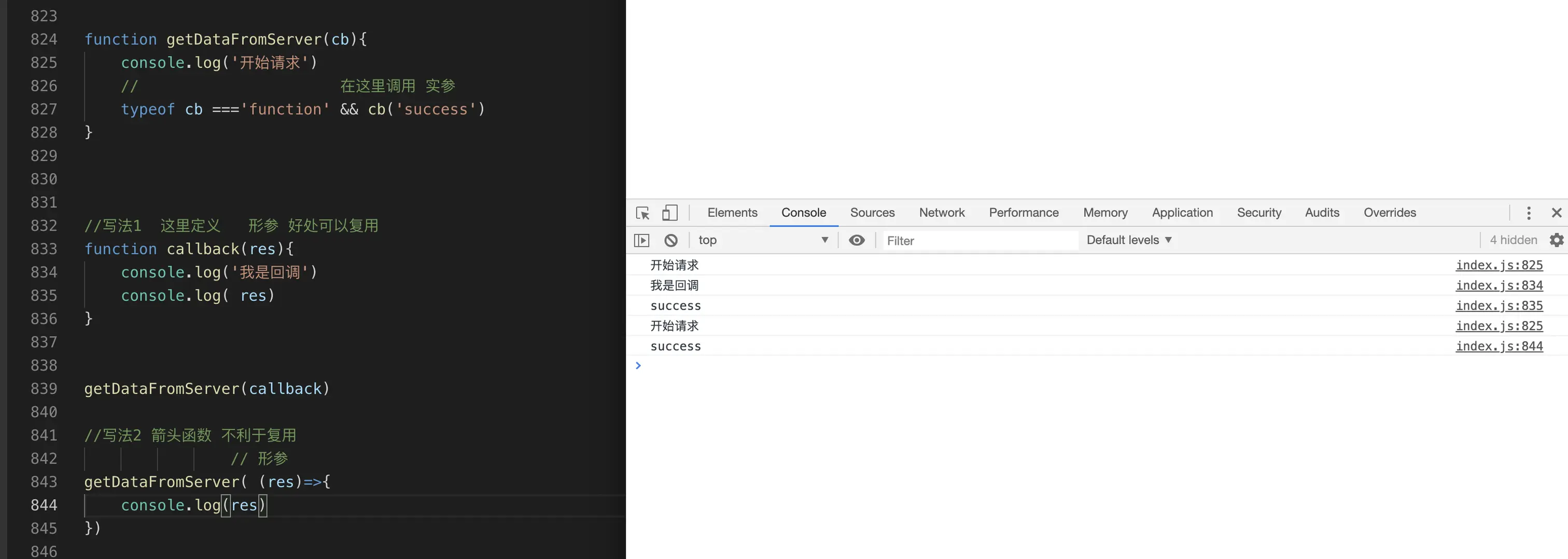Select the Overrides tab

(x=1390, y=213)
